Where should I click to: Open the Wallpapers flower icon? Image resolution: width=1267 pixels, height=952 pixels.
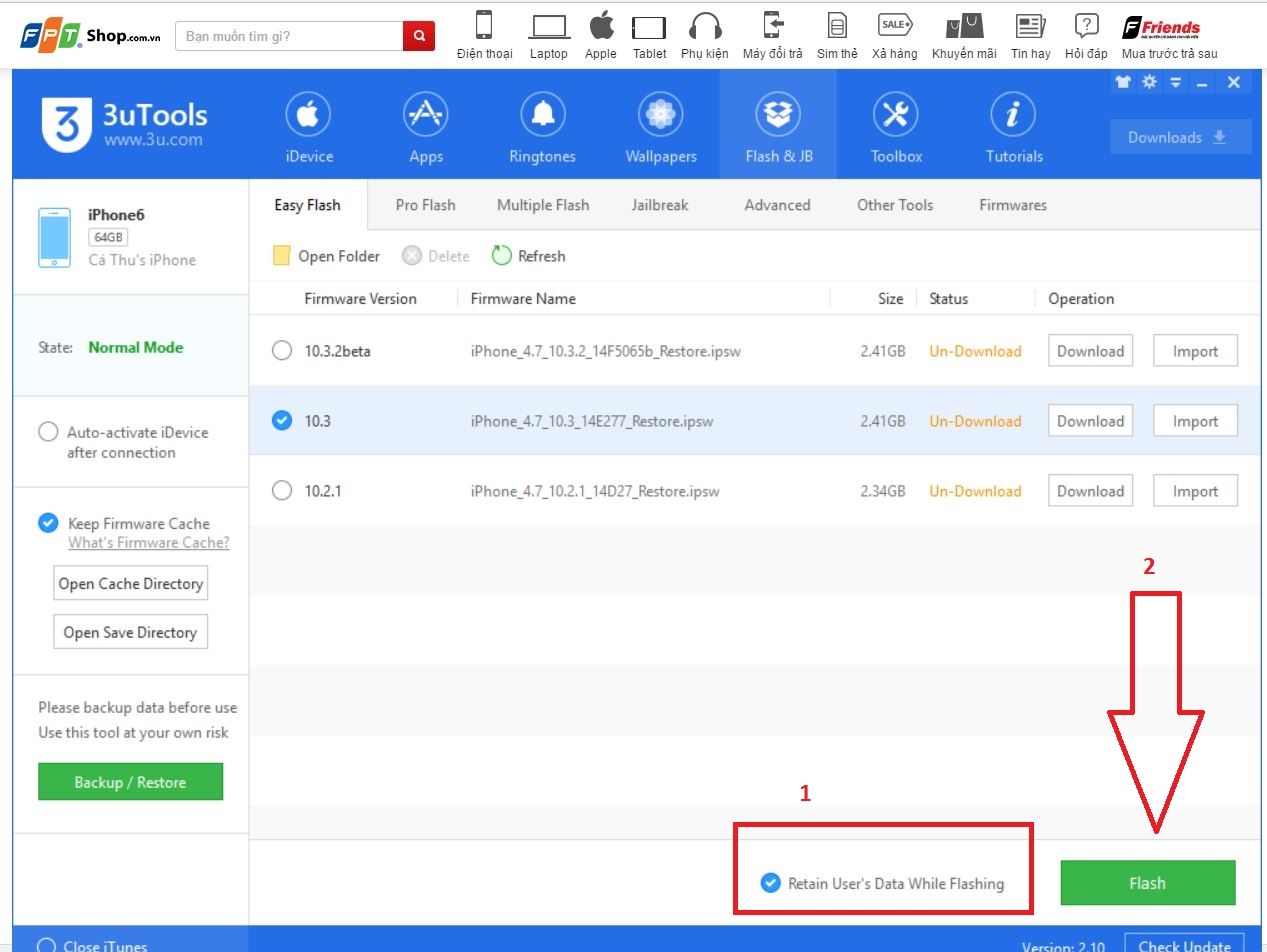pyautogui.click(x=660, y=116)
